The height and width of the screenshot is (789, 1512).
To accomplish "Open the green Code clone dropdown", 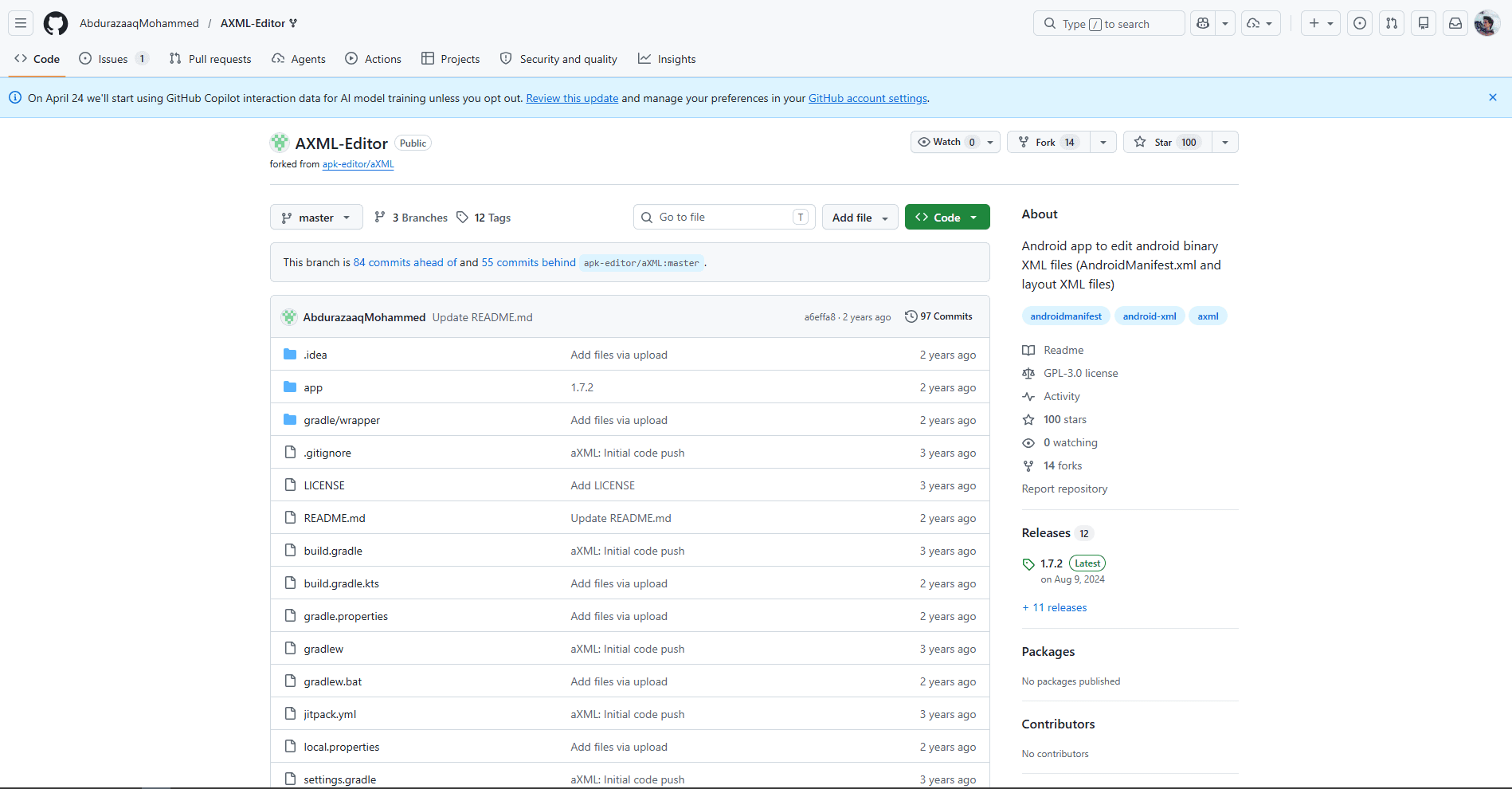I will click(x=947, y=217).
